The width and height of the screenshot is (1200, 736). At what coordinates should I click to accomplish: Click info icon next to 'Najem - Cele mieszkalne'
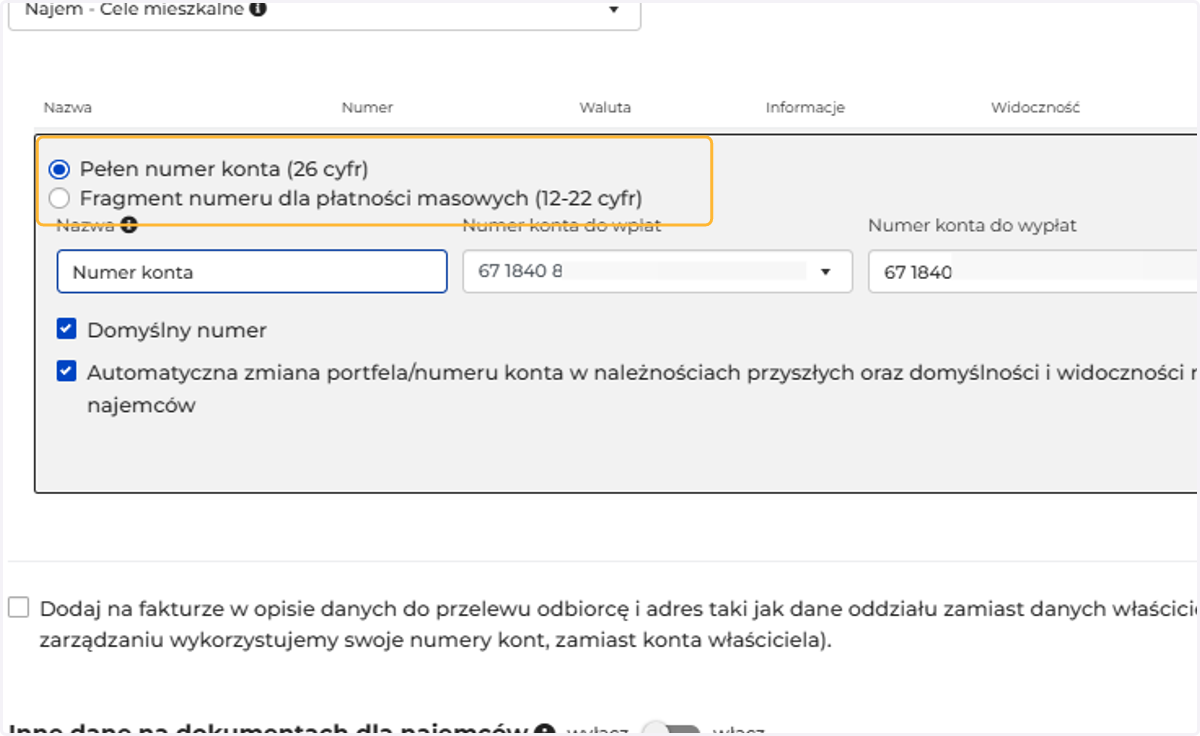pyautogui.click(x=258, y=10)
